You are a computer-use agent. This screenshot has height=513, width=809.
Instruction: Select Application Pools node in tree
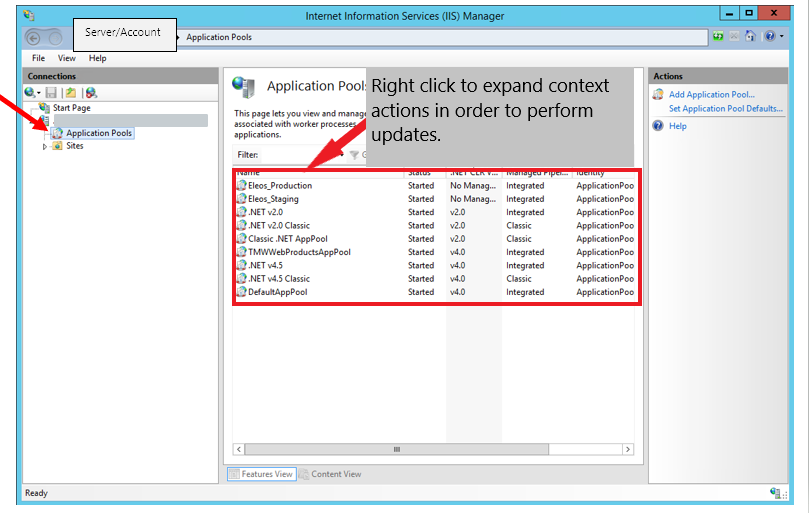pos(99,133)
